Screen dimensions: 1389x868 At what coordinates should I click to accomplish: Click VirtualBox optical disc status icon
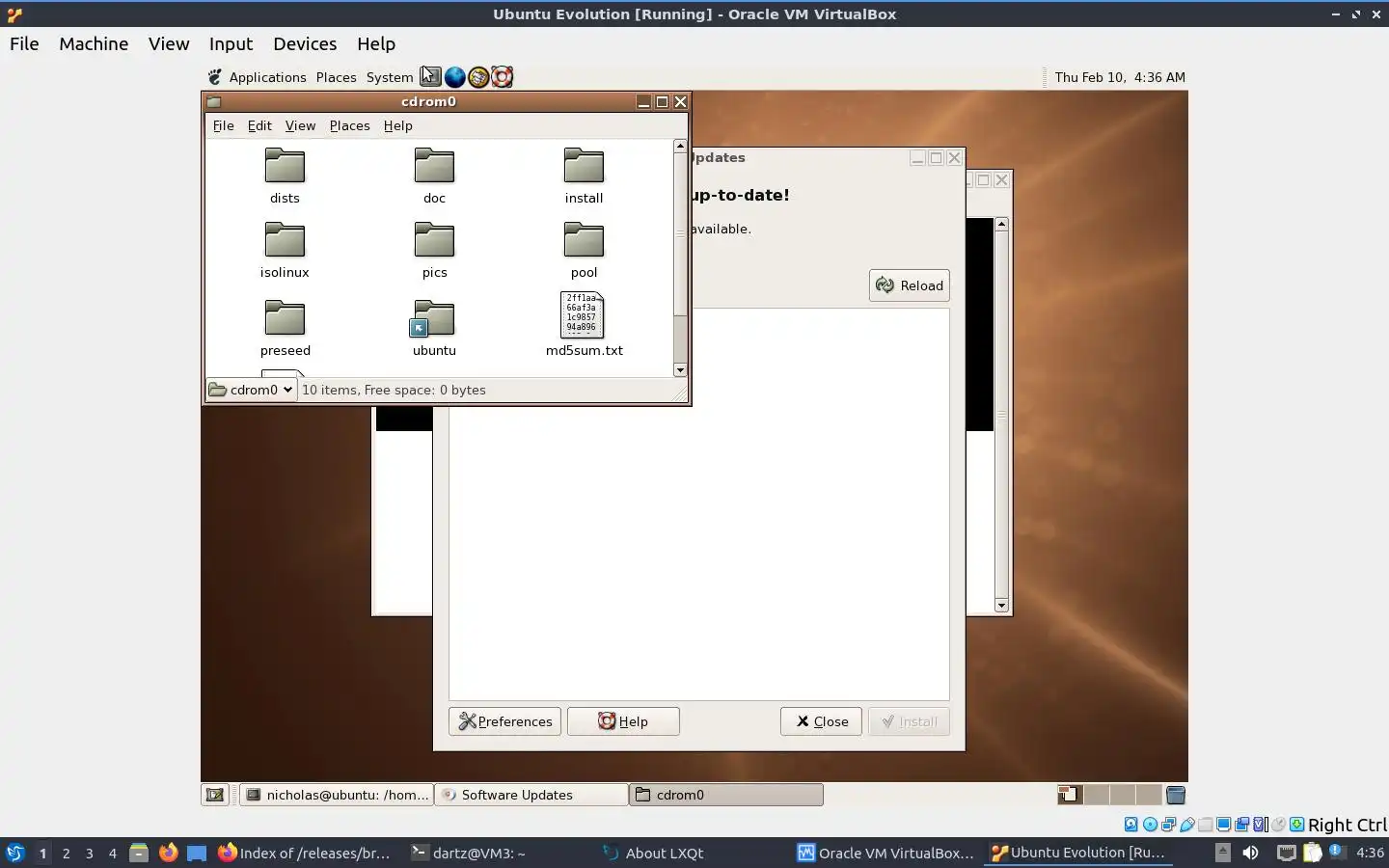1150,825
